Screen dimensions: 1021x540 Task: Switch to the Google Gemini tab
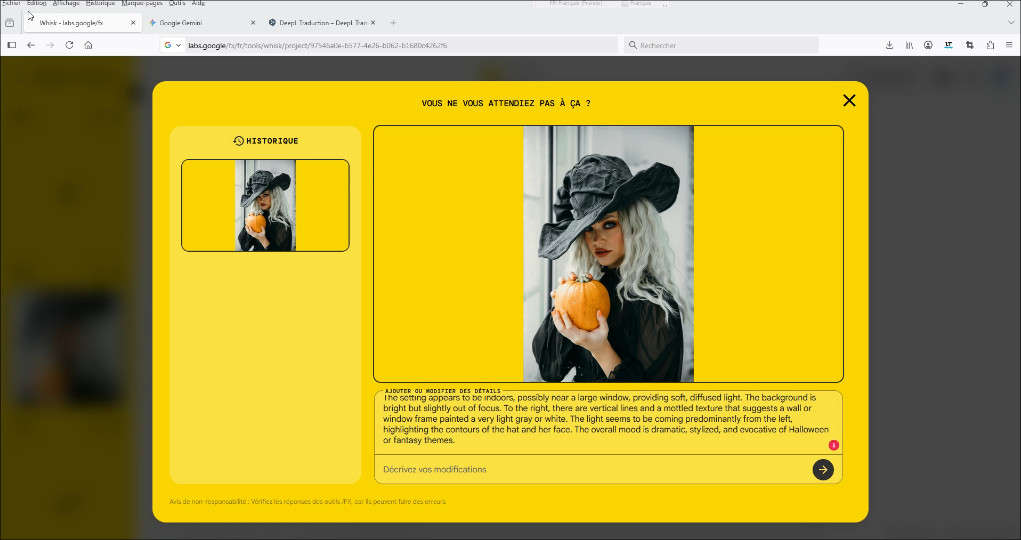200,22
